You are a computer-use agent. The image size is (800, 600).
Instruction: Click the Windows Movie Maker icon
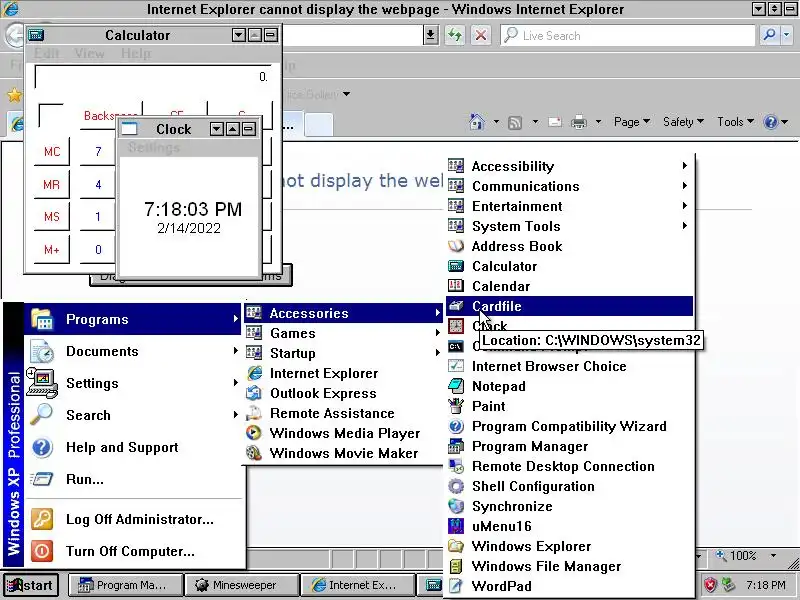(254, 453)
